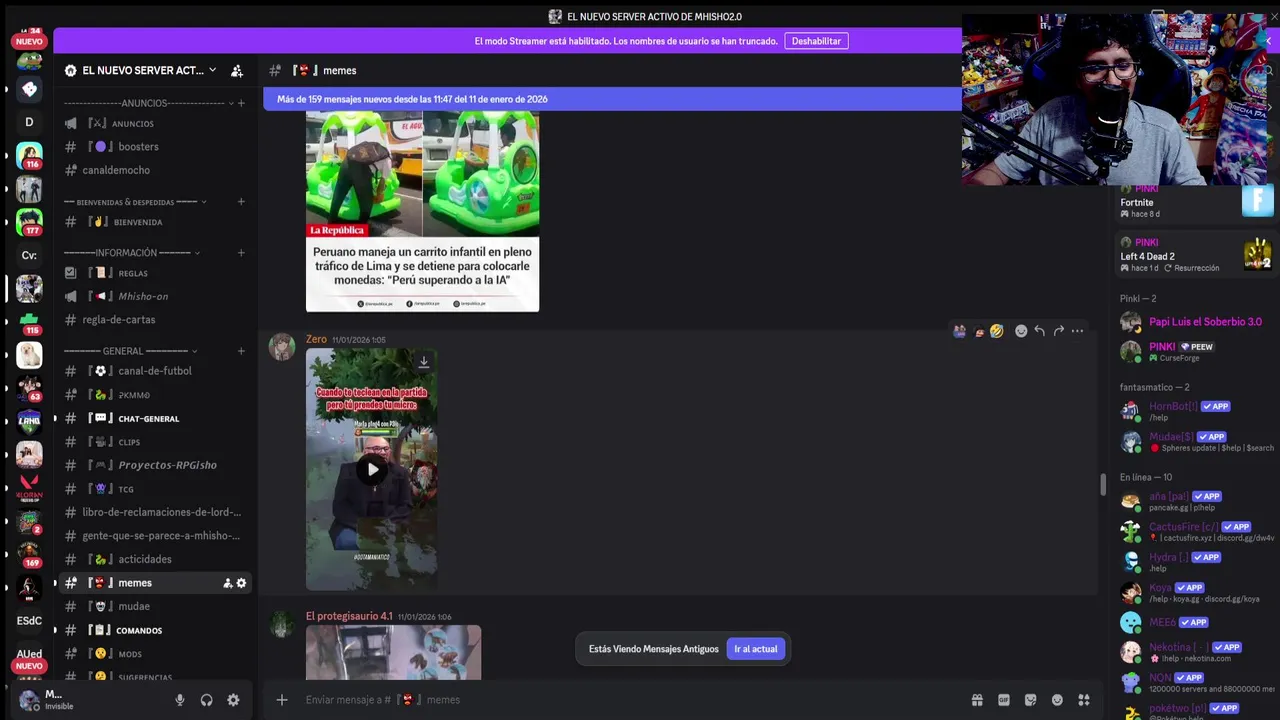Open memes channel settings gear
This screenshot has width=1280, height=720.
click(x=241, y=583)
